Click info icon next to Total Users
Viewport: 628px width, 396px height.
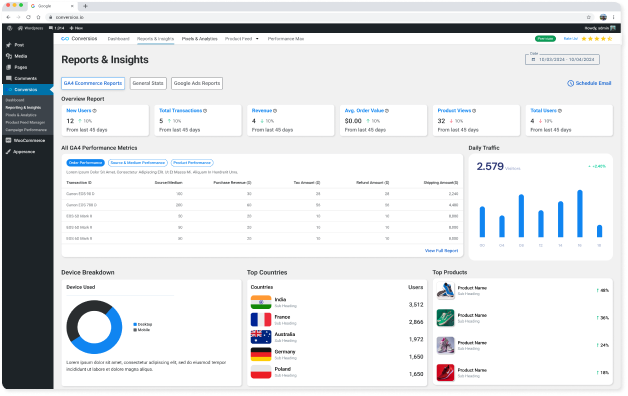(x=560, y=111)
